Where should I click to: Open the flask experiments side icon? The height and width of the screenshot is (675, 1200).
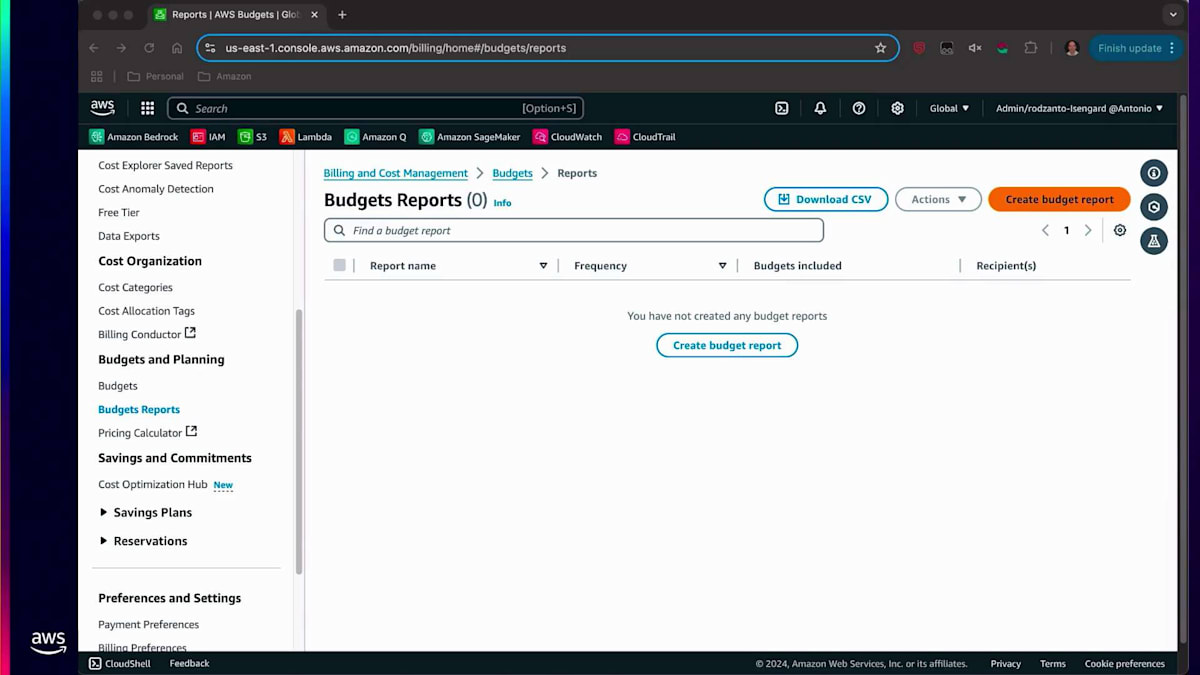pos(1154,241)
